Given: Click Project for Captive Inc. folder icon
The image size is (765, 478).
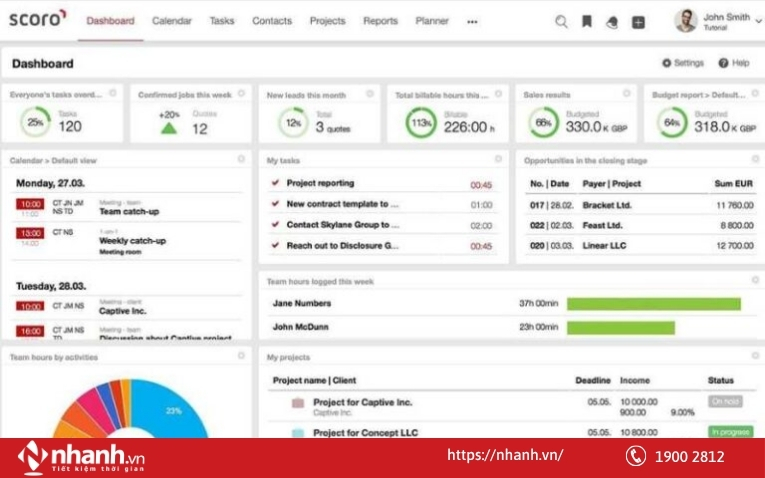Looking at the screenshot, I should coord(298,403).
